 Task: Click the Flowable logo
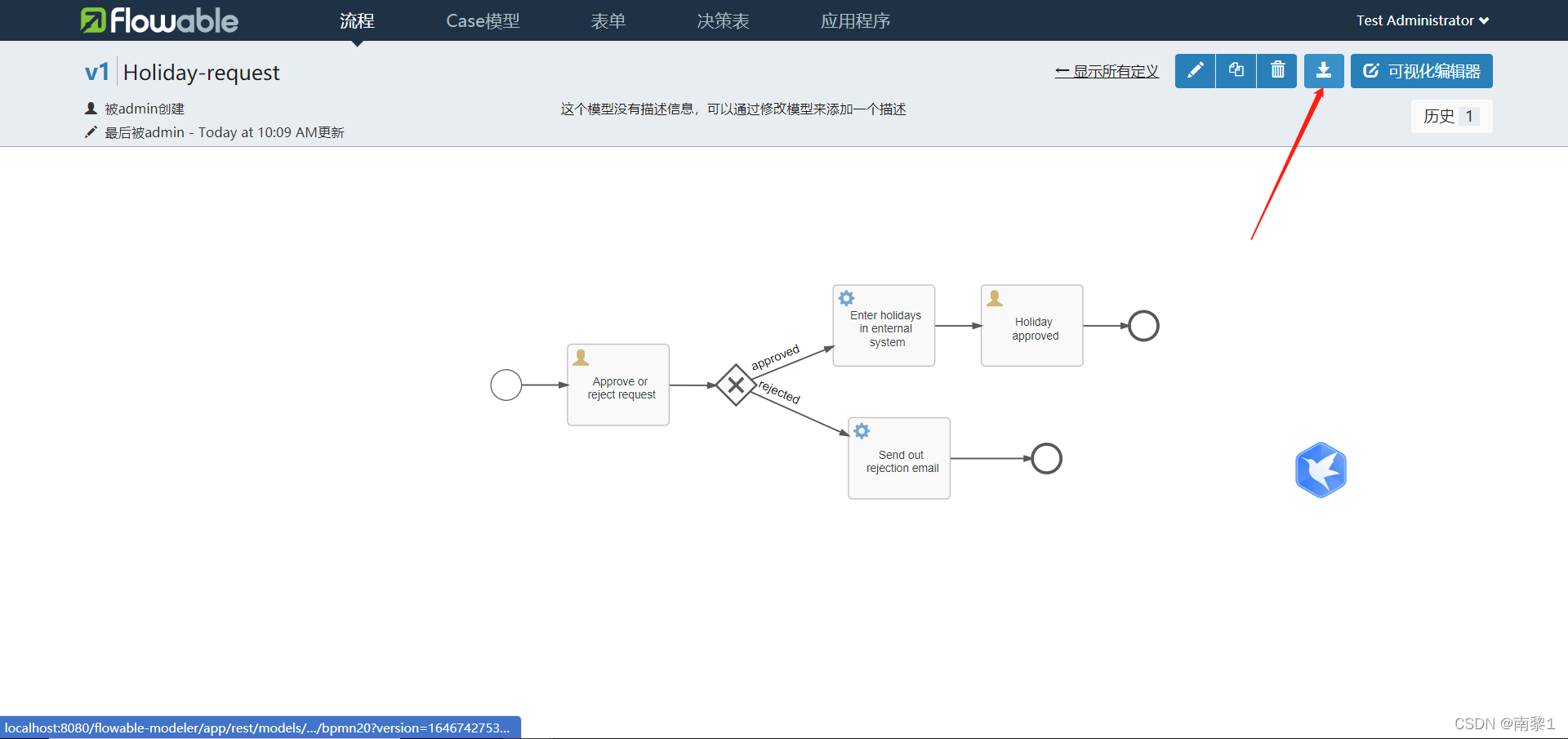coord(158,20)
